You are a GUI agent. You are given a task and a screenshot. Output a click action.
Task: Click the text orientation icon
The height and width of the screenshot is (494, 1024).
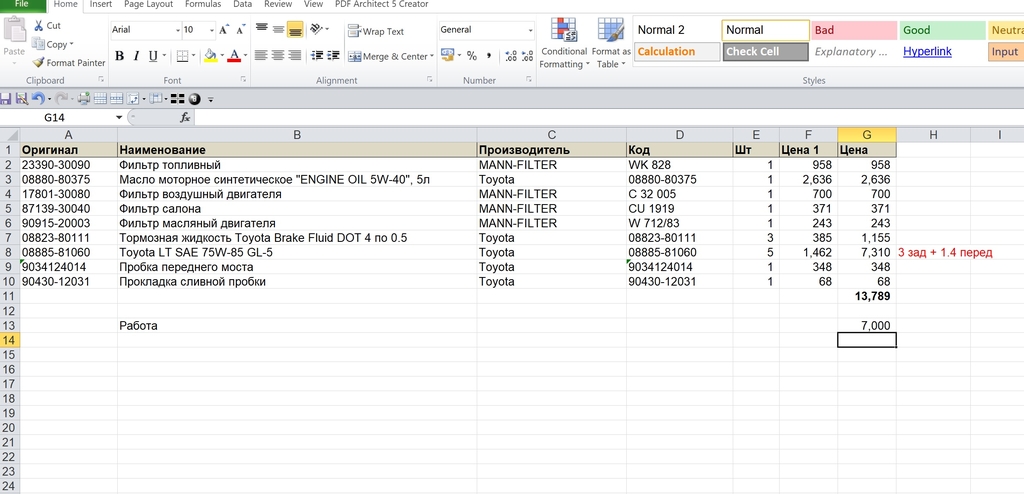point(316,29)
